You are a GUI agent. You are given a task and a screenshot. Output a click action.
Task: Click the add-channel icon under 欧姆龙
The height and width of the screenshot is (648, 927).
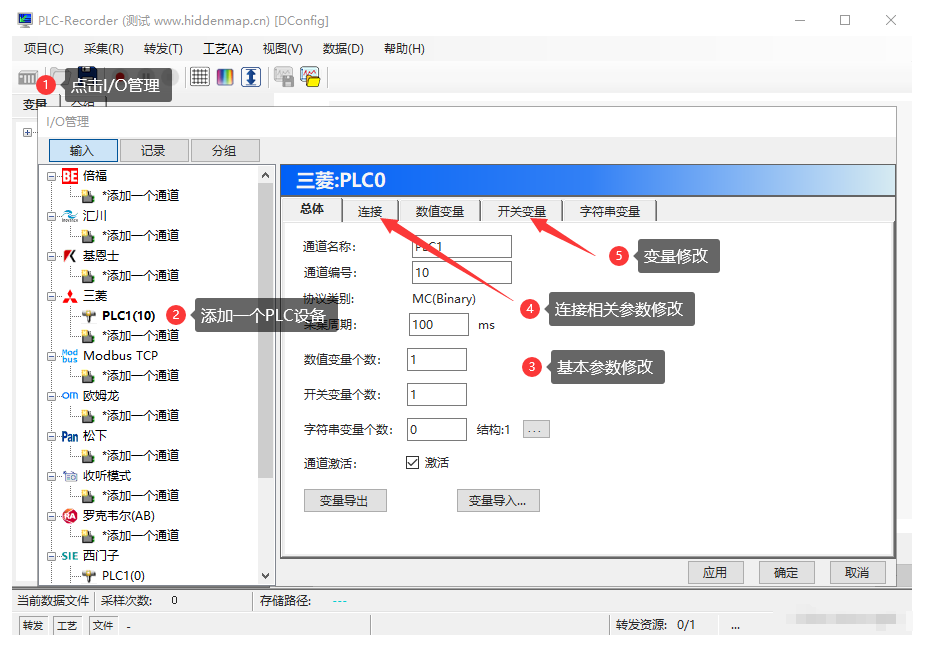[x=87, y=416]
